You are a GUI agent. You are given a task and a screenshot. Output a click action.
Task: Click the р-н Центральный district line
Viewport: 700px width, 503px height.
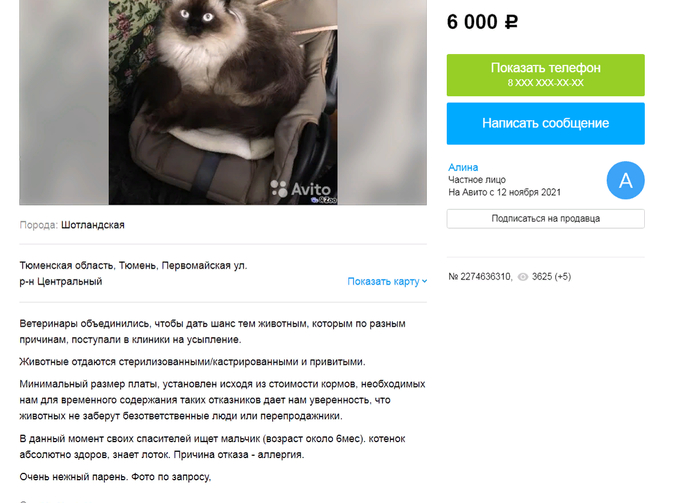(61, 282)
